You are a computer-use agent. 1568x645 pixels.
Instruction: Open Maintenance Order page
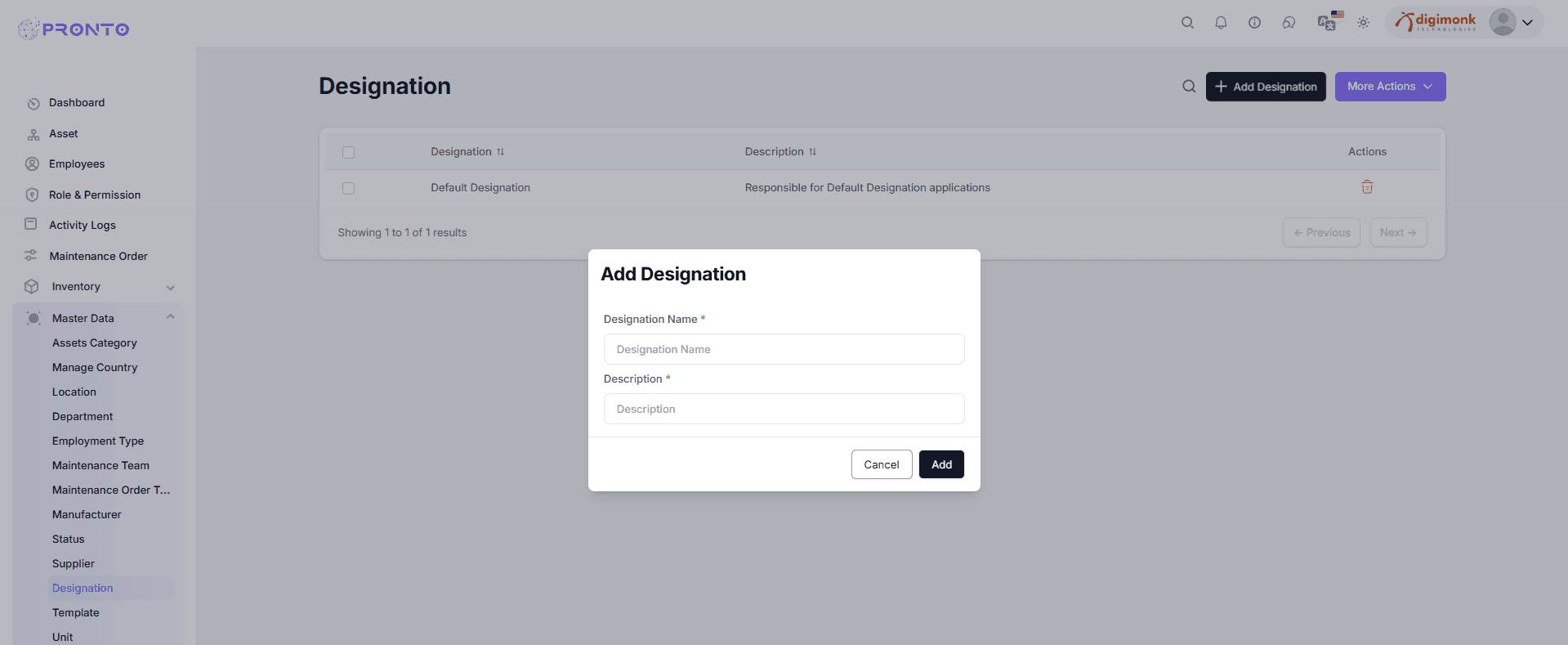[98, 257]
